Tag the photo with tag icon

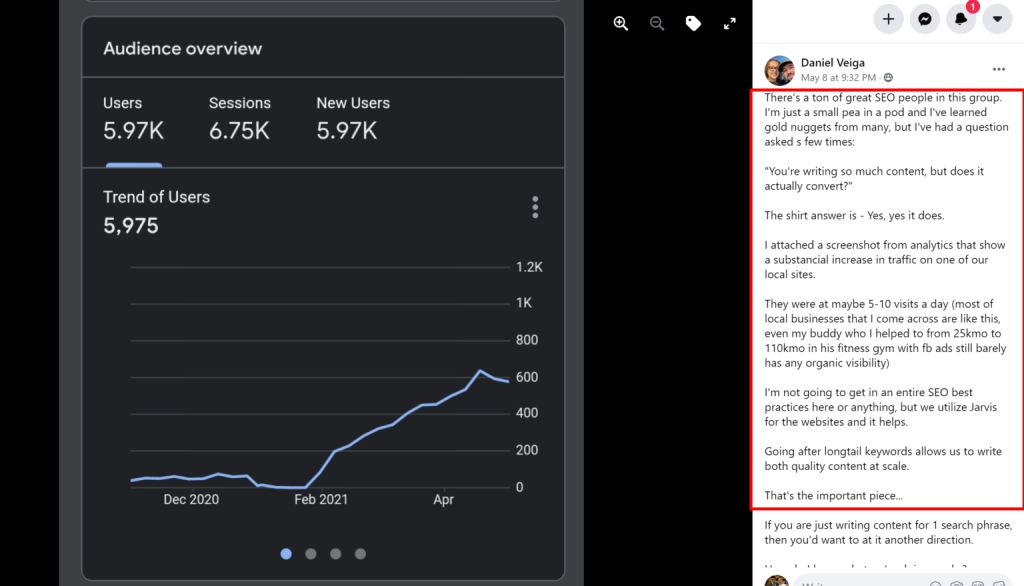pyautogui.click(x=693, y=24)
